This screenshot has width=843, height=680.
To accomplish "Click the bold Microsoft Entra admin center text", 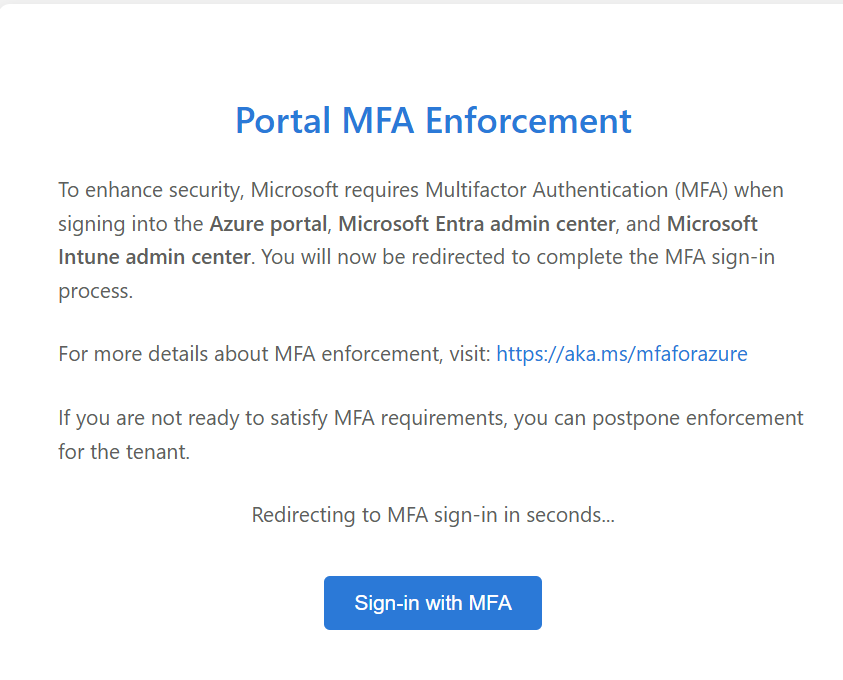I will pyautogui.click(x=477, y=223).
